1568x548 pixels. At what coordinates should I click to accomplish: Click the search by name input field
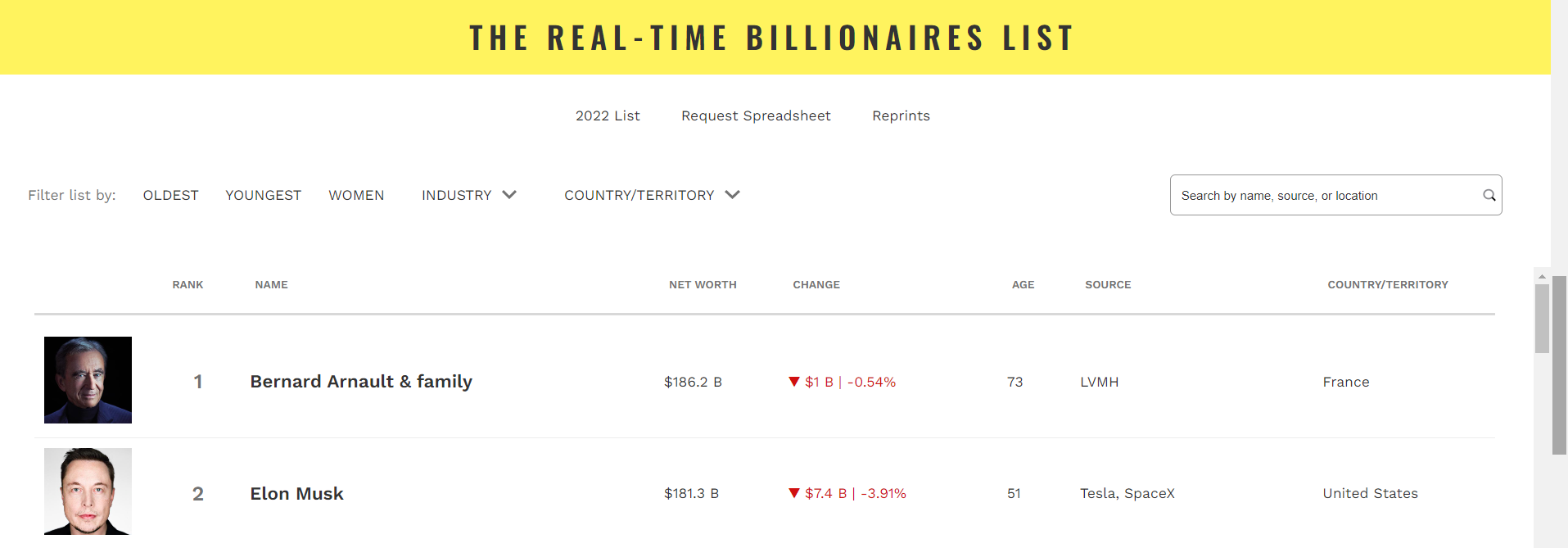(x=1326, y=196)
